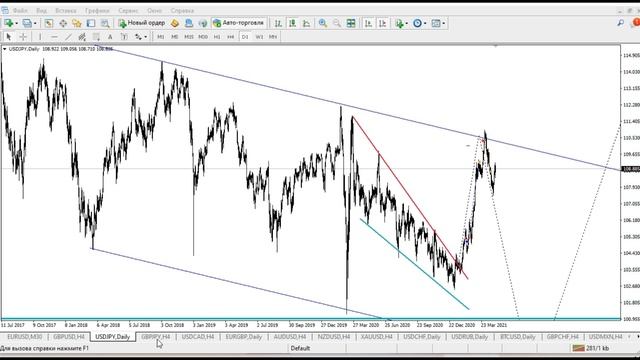This screenshot has height=360, width=640.
Task: Switch chart to bar chart
Action: point(278,23)
